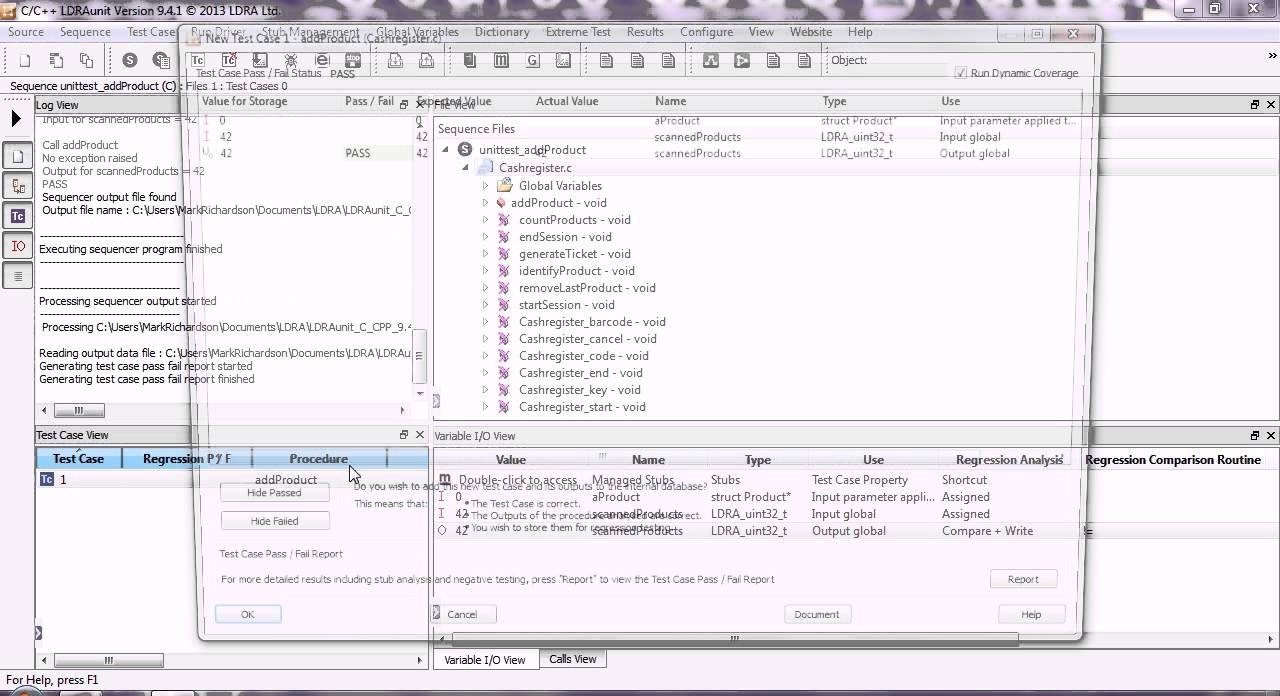
Task: Open the Configure menu
Action: tap(706, 32)
